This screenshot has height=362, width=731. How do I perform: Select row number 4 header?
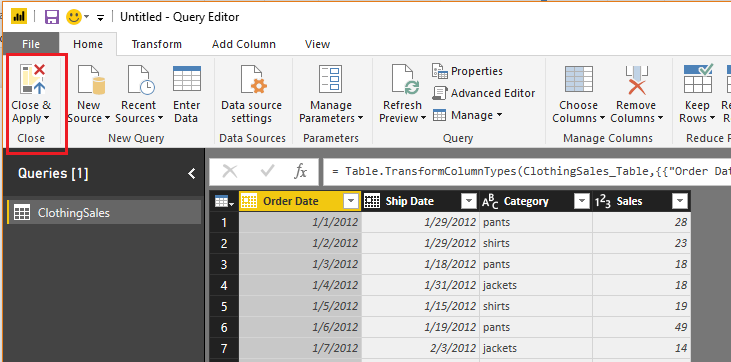224,285
